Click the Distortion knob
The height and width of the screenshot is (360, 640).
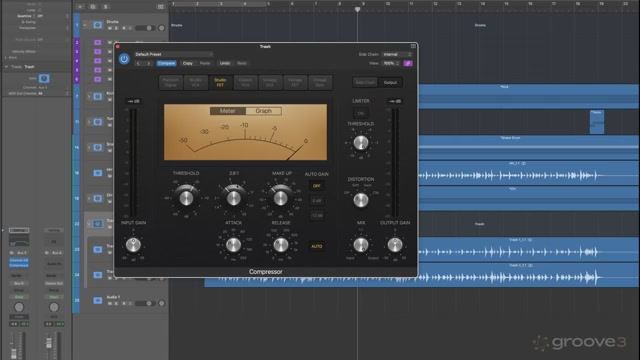(x=361, y=200)
